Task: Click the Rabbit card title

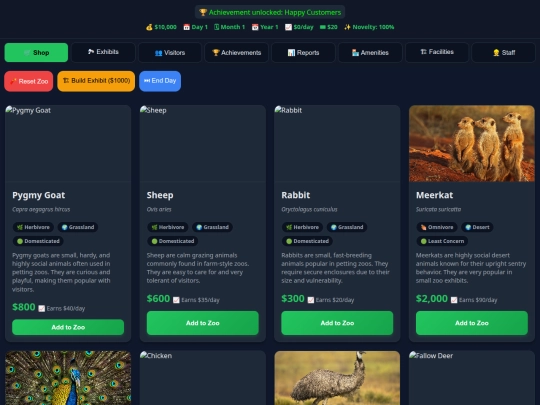Action: pos(296,195)
